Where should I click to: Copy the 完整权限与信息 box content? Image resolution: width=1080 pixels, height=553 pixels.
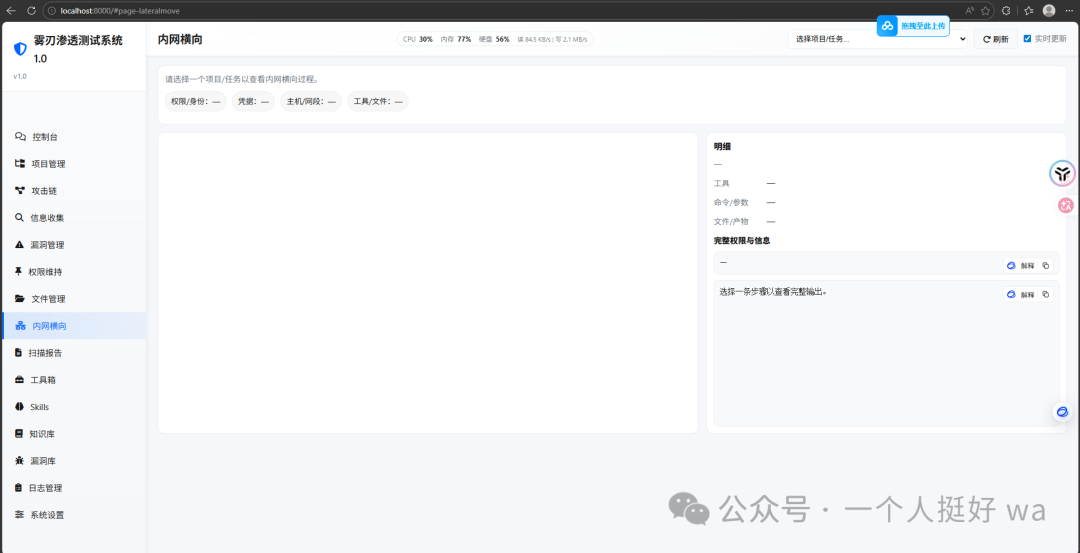tap(1046, 265)
